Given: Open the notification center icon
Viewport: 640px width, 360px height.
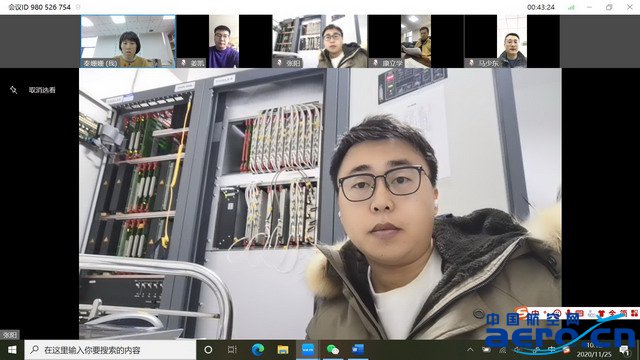Looking at the screenshot, I should click(624, 350).
